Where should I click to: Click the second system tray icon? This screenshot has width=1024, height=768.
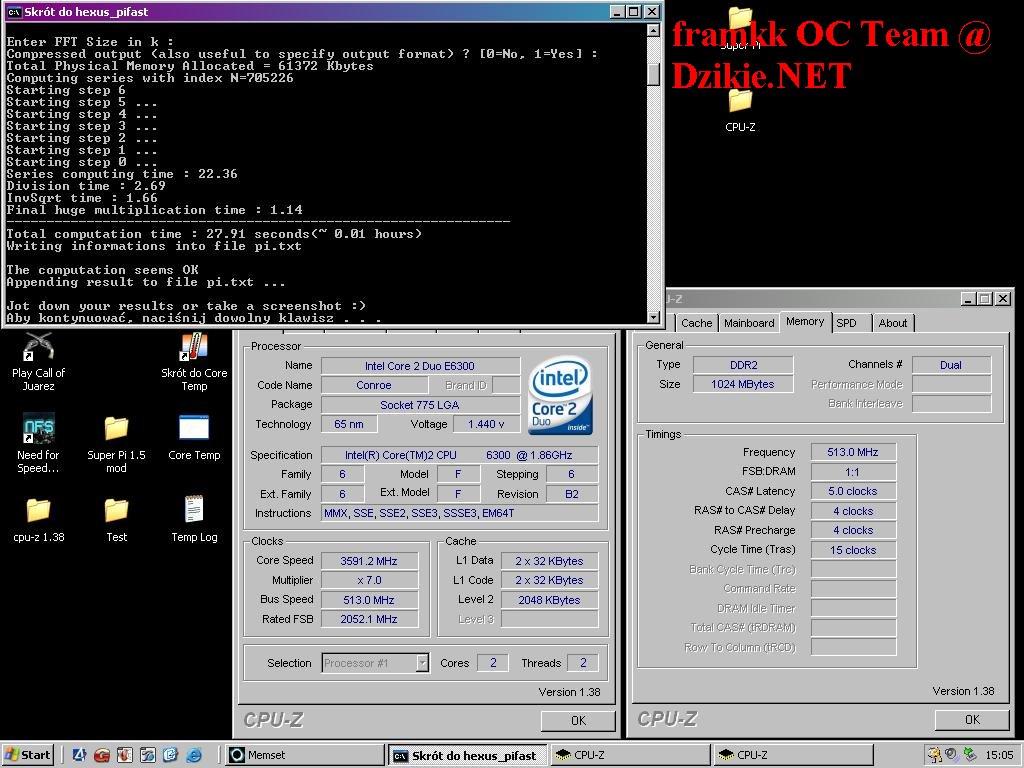click(952, 755)
